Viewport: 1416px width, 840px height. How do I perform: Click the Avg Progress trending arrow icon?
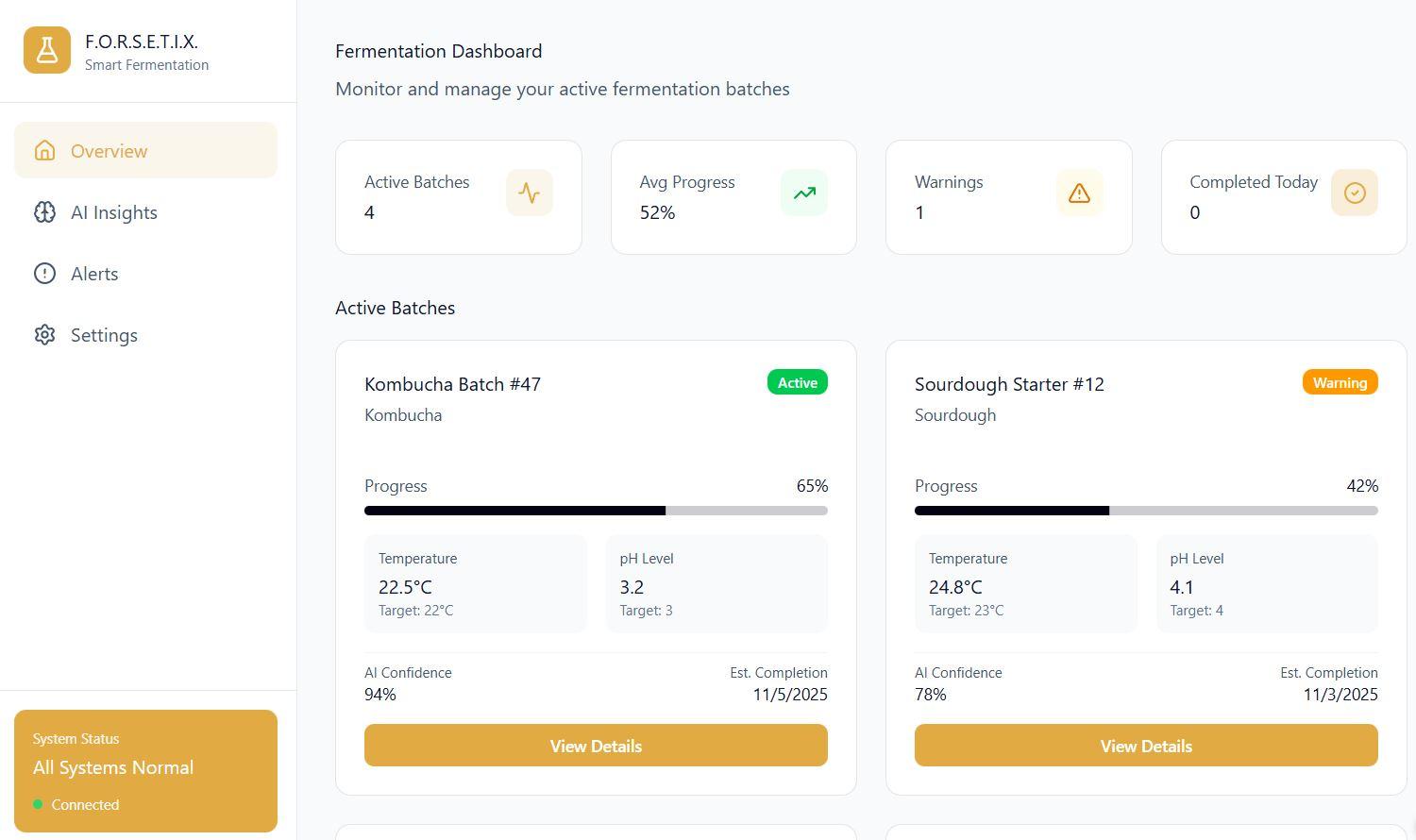804,193
